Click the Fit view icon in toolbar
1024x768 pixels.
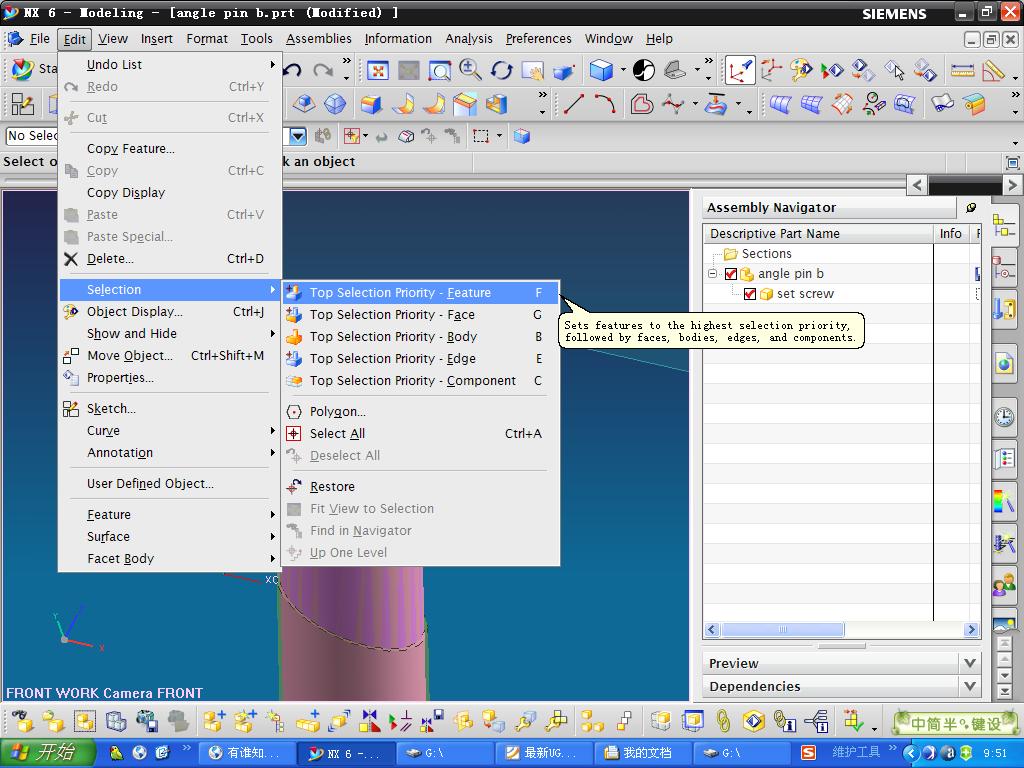pos(377,70)
